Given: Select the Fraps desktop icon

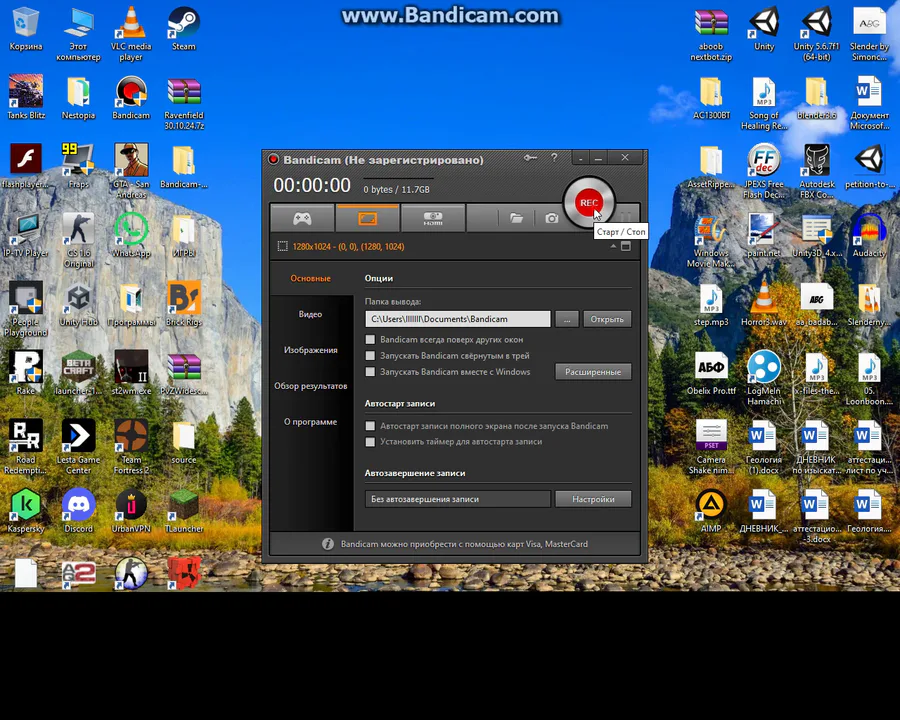Looking at the screenshot, I should (x=78, y=165).
